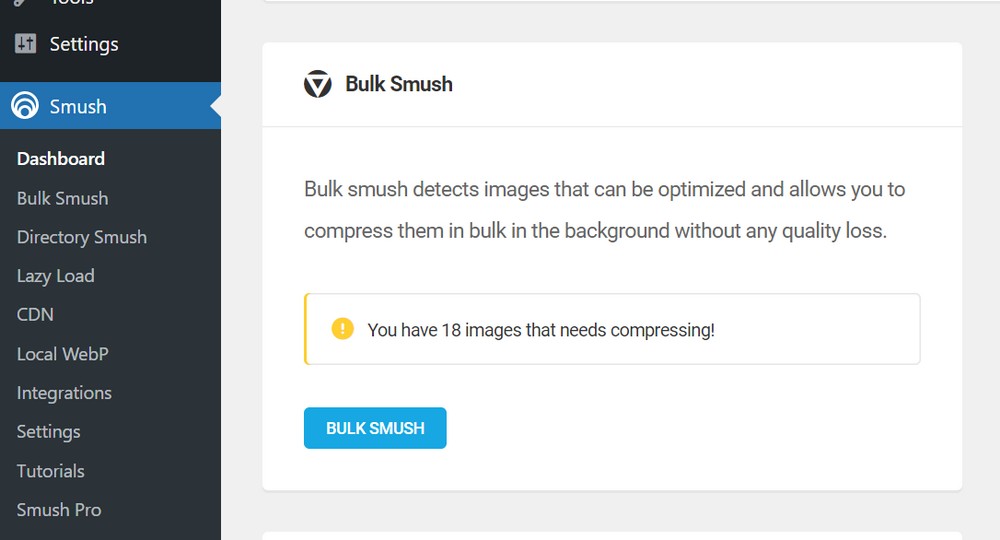View the Tutorials submenu page
Image resolution: width=1000 pixels, height=540 pixels.
click(50, 471)
